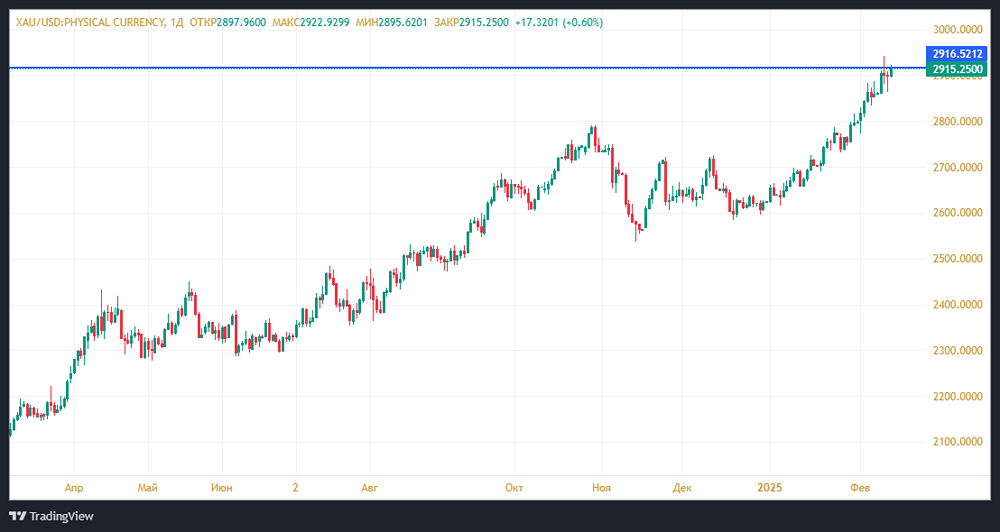
Task: Click the Окт label on time axis
Action: coord(514,487)
